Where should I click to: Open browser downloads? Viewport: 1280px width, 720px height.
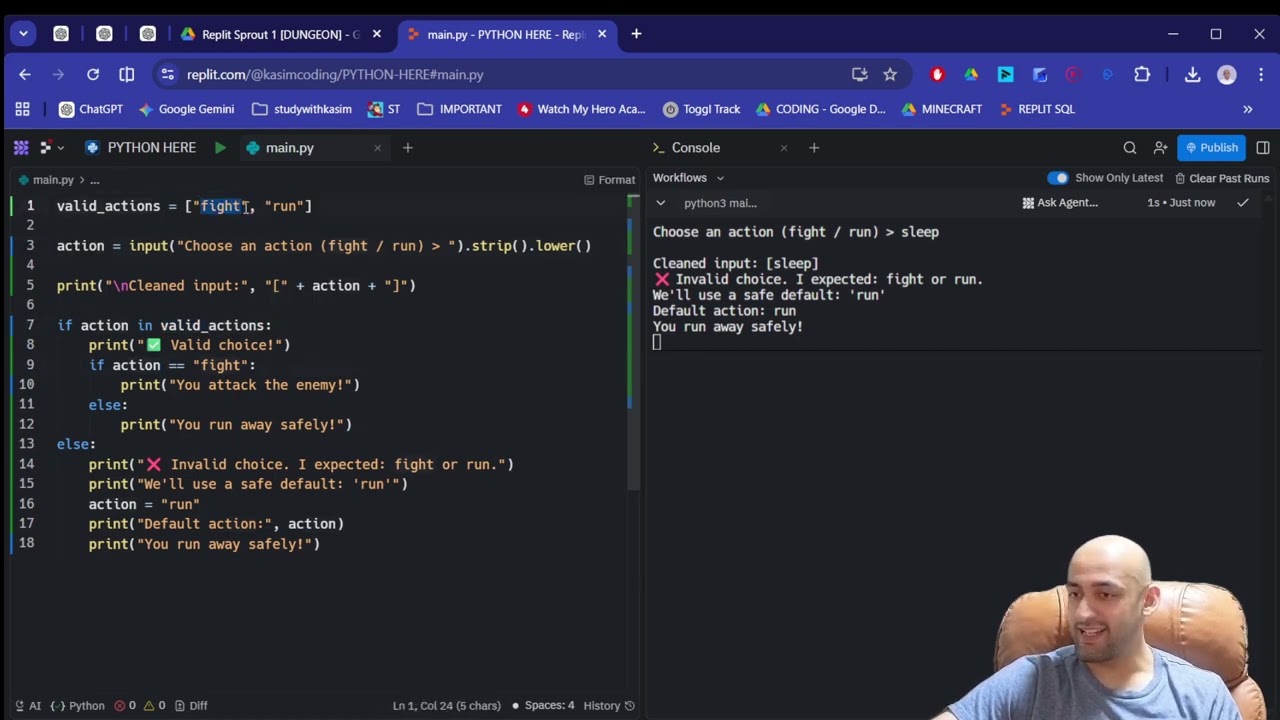tap(1192, 74)
